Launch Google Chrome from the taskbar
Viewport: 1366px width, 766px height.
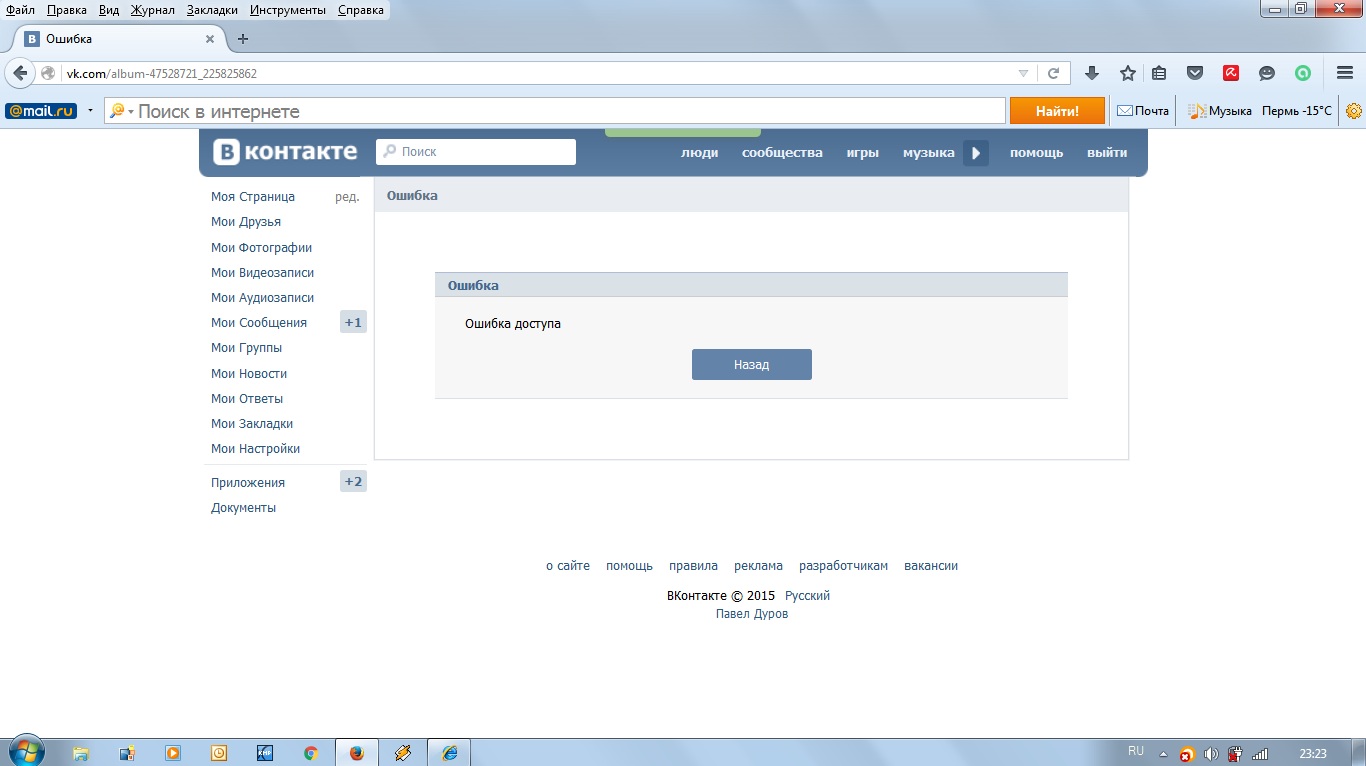pos(310,753)
